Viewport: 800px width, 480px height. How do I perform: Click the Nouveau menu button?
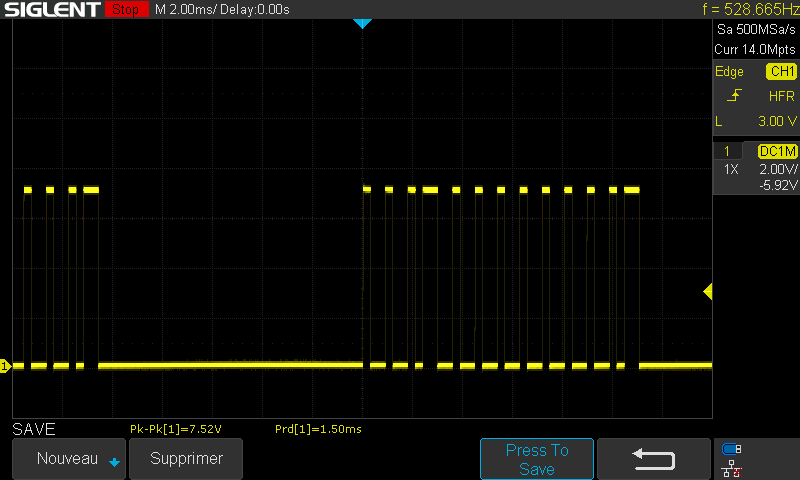point(69,459)
